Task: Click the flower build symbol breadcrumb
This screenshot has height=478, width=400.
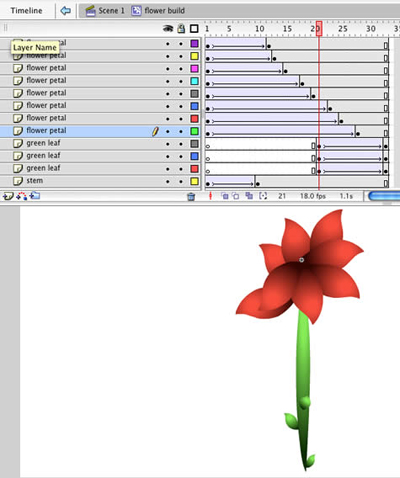Action: coord(158,11)
